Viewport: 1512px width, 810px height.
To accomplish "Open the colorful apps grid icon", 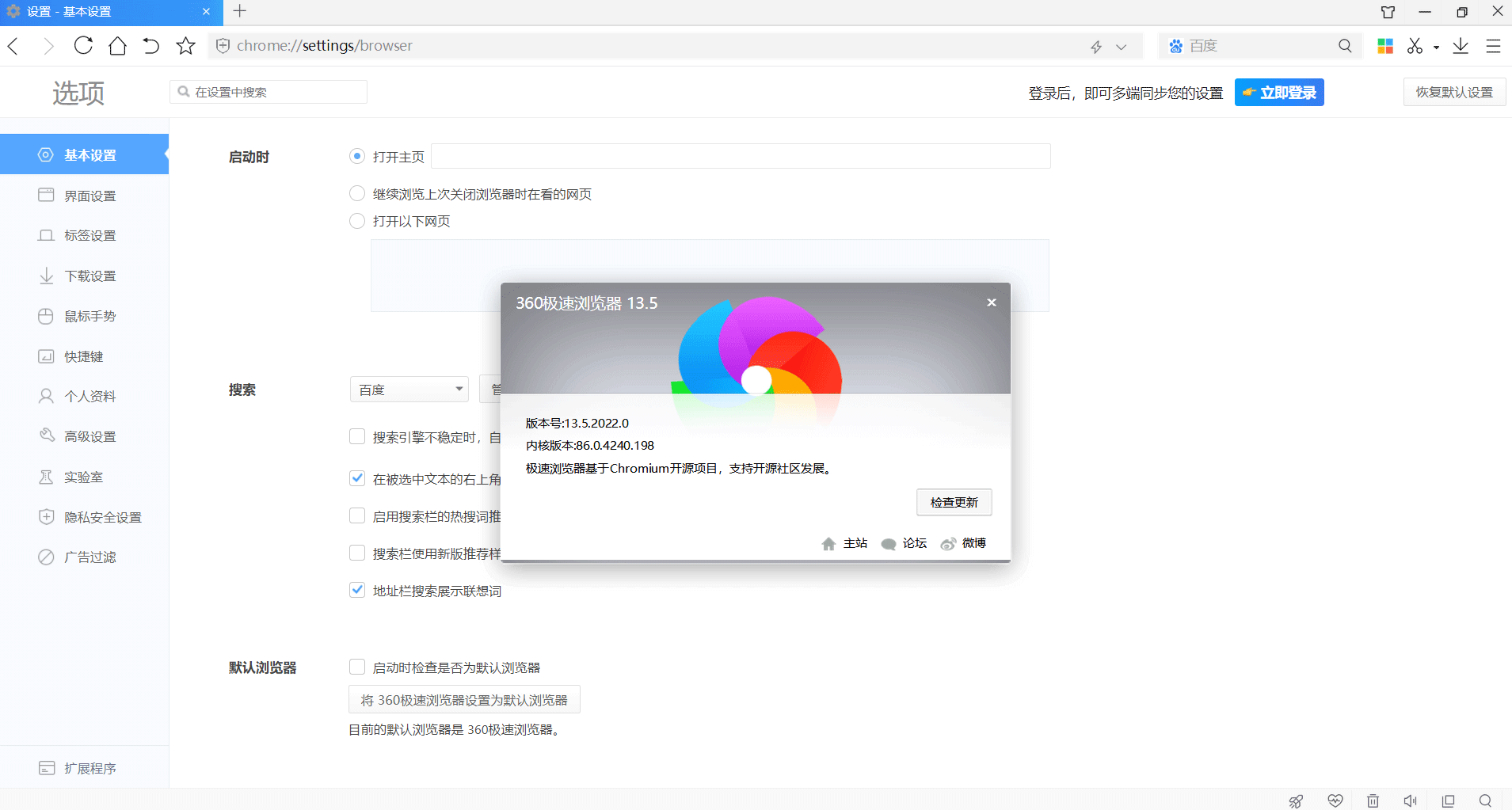I will pos(1385,46).
